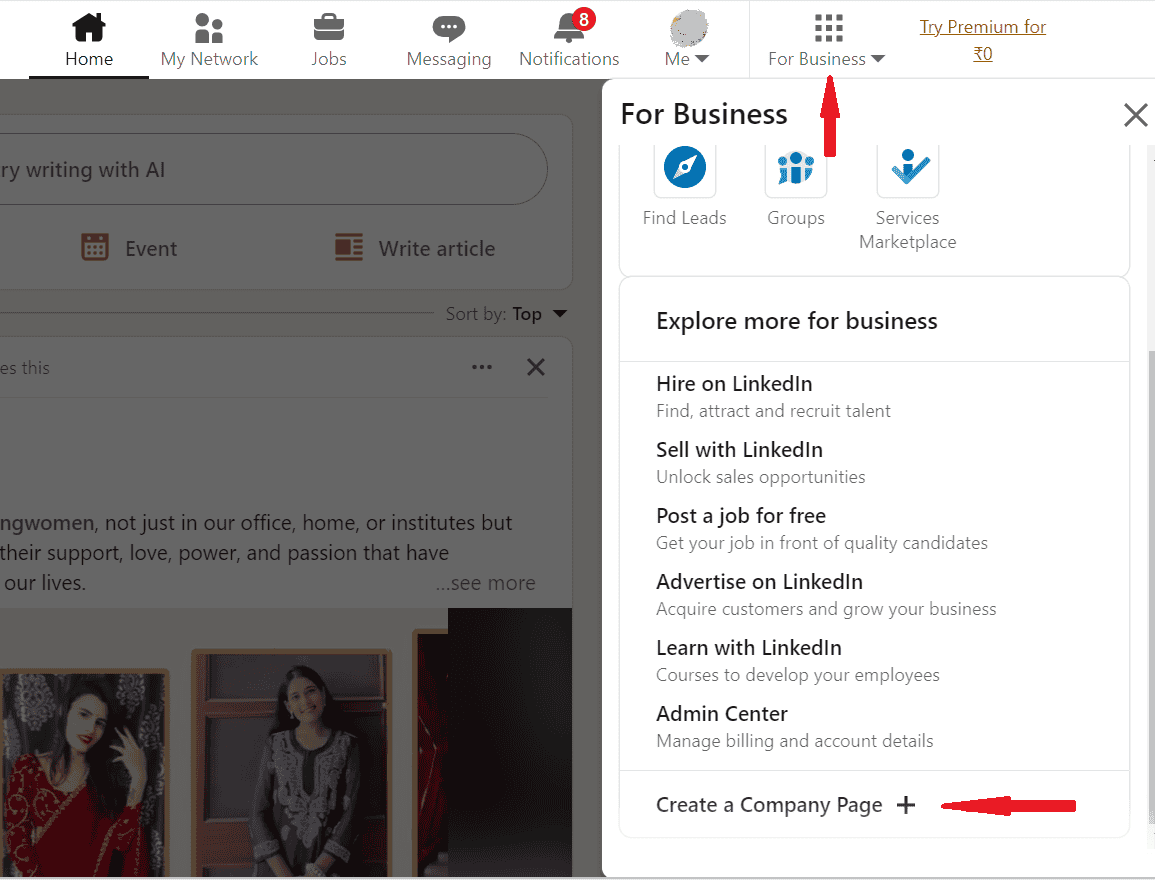Click the Groups label
This screenshot has height=880, width=1155.
tap(796, 218)
